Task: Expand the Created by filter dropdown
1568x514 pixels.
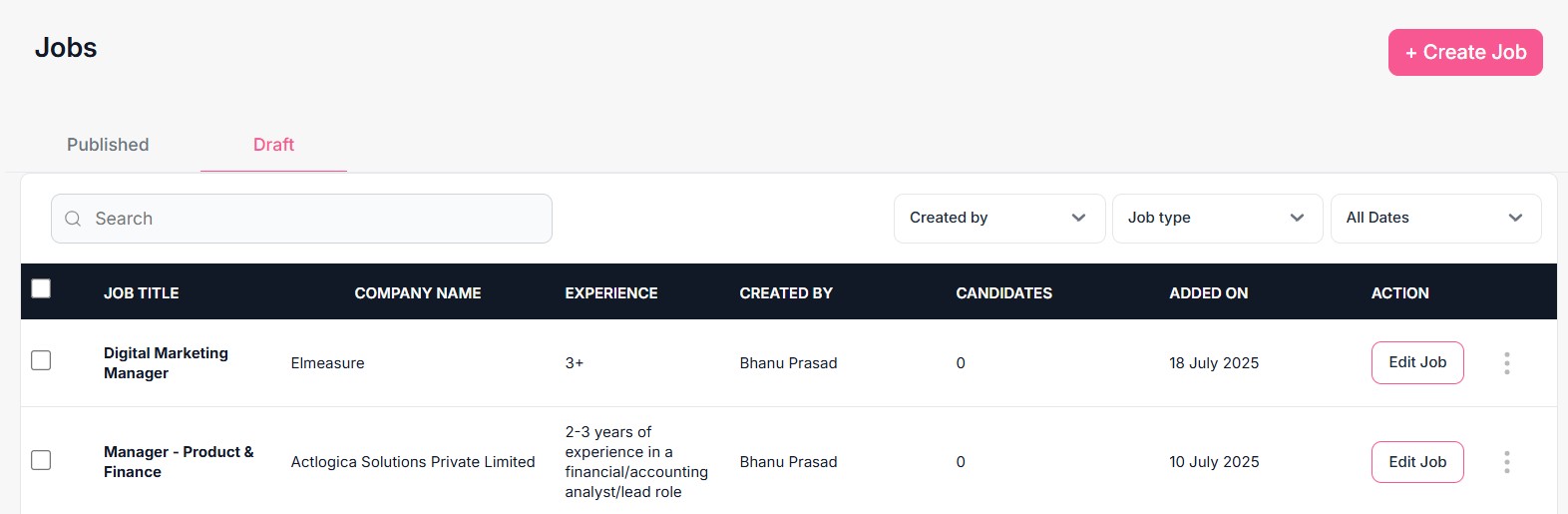Action: (x=997, y=218)
